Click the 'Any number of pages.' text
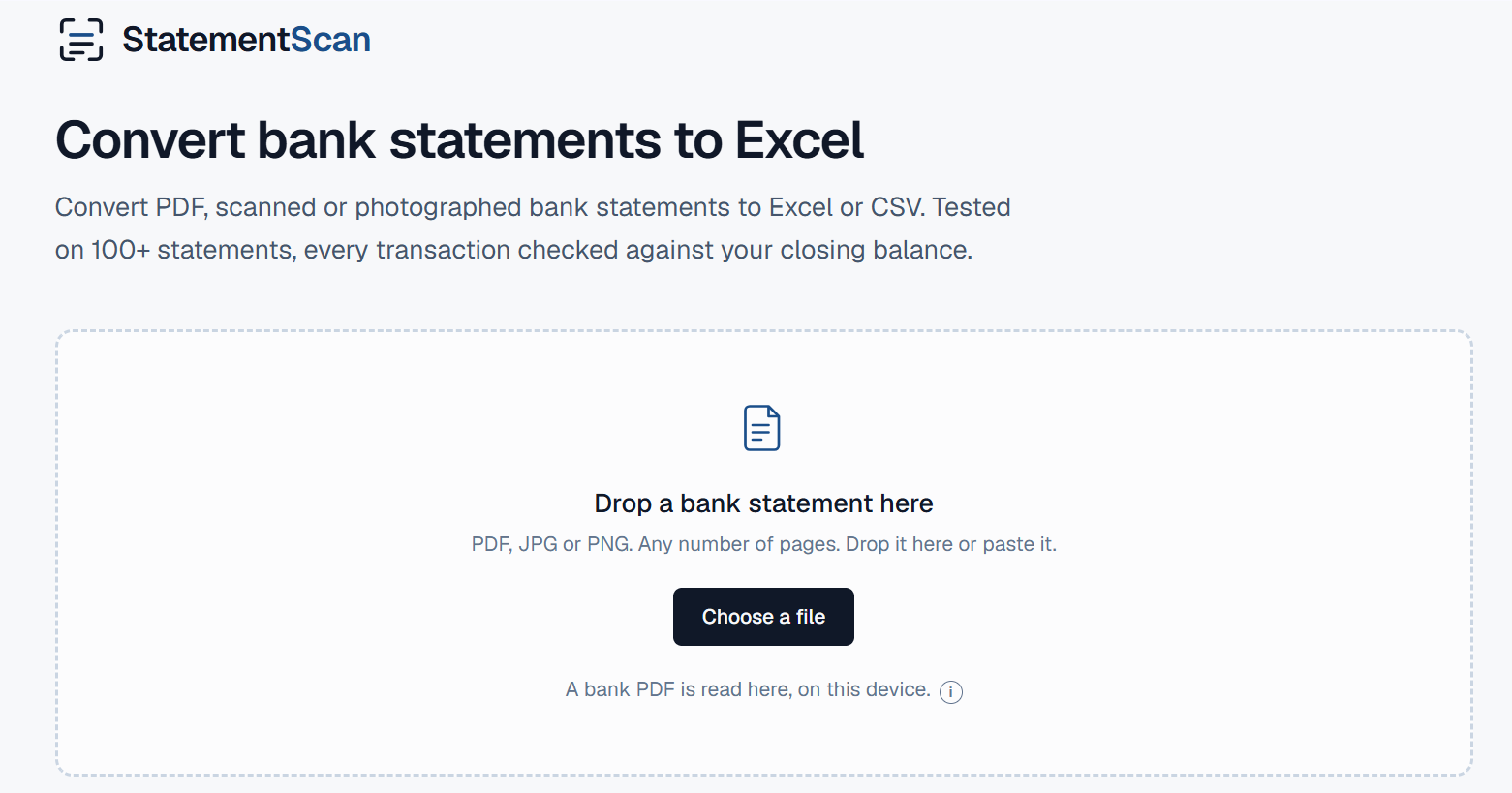 click(739, 544)
